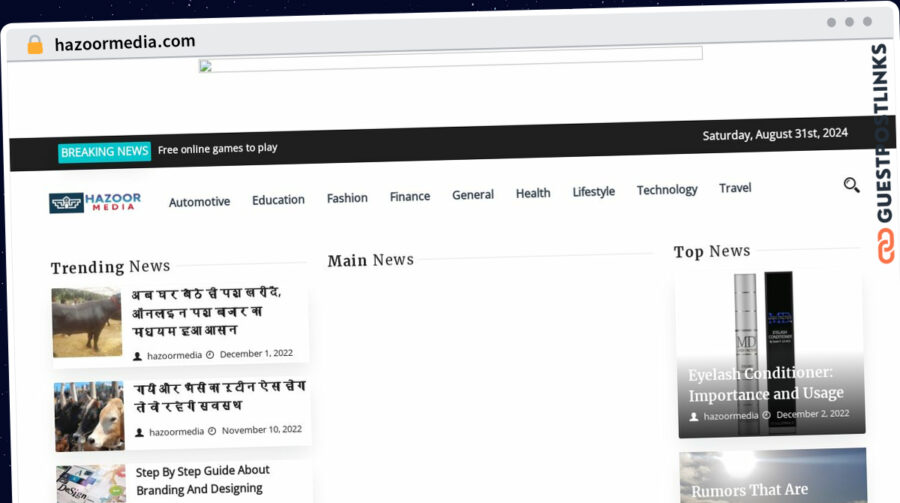Go to the Technology section
Image resolution: width=900 pixels, height=503 pixels.
coord(666,189)
